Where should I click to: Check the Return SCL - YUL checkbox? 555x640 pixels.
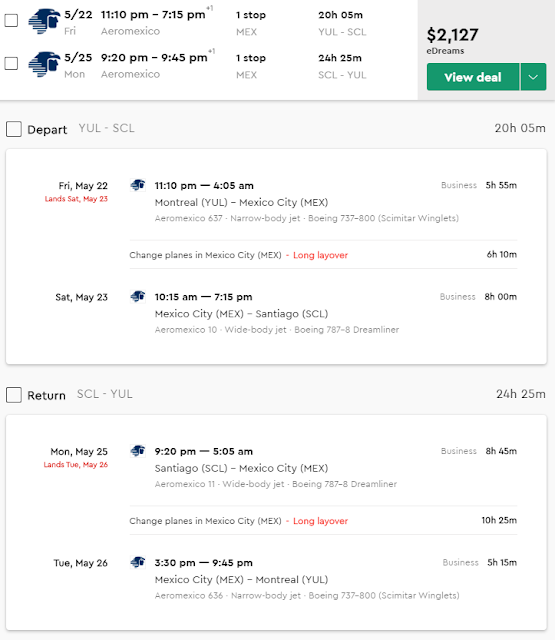[x=14, y=395]
